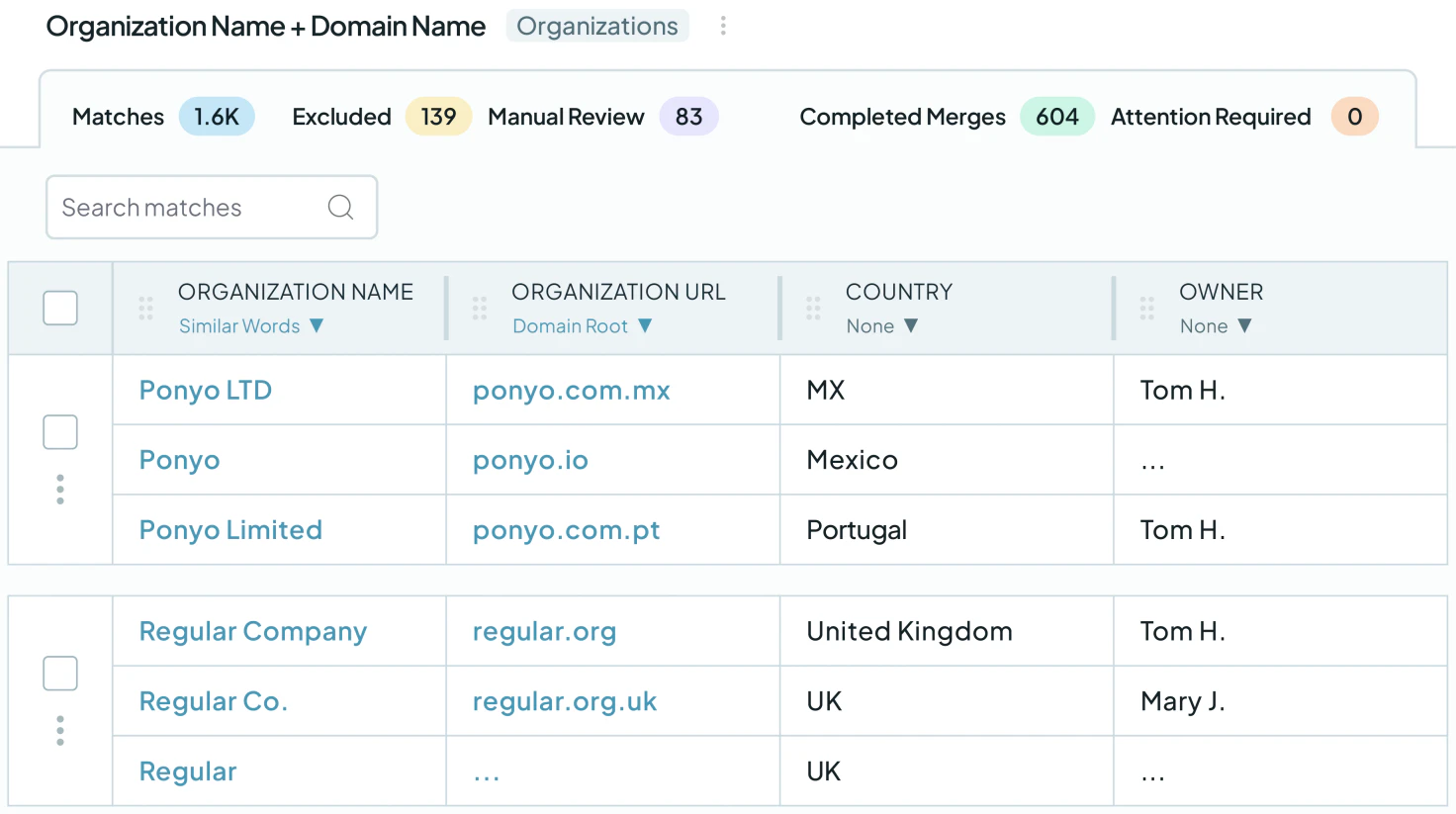Viewport: 1456px width, 814px height.
Task: Switch to the Attention Required tab
Action: (1244, 117)
